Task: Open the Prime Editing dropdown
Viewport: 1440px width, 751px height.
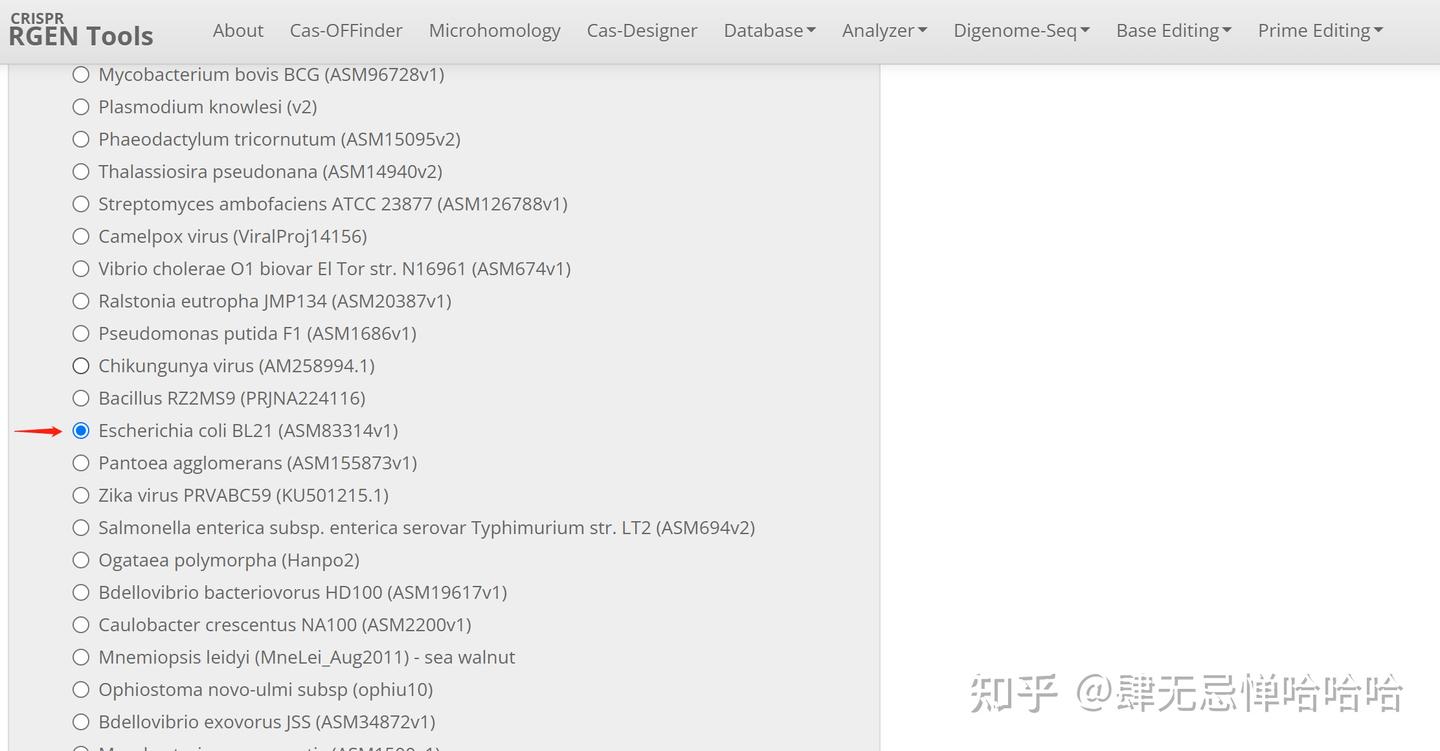Action: [x=1320, y=30]
